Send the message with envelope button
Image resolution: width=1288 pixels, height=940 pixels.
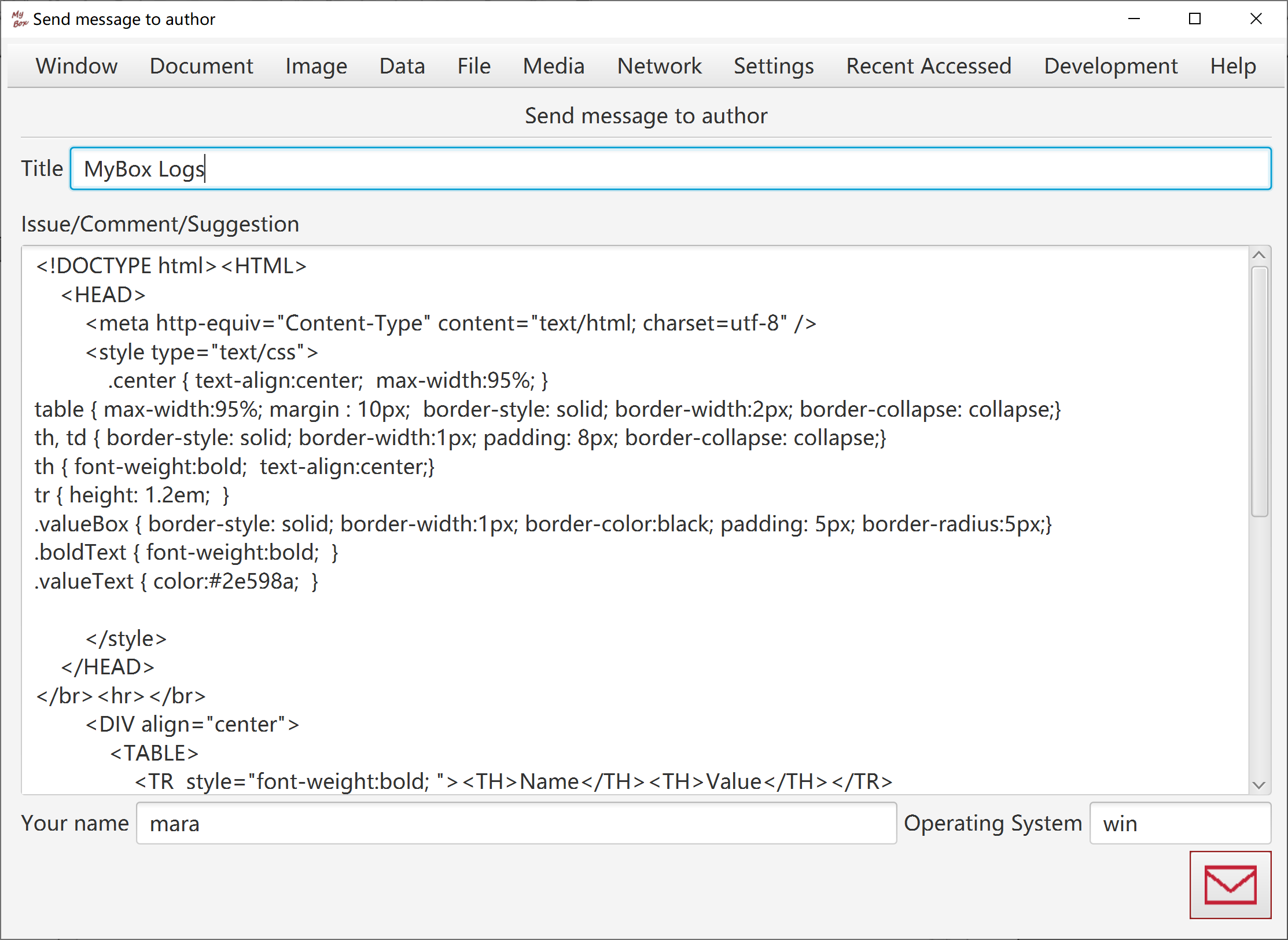pyautogui.click(x=1230, y=884)
